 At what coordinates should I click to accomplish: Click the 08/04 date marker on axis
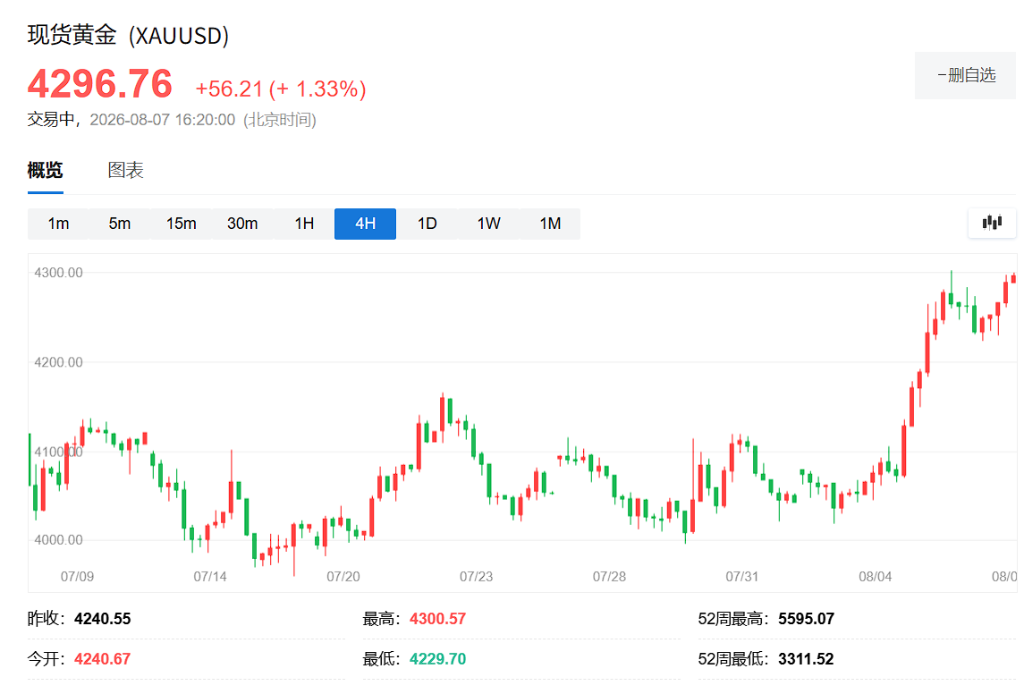875,577
